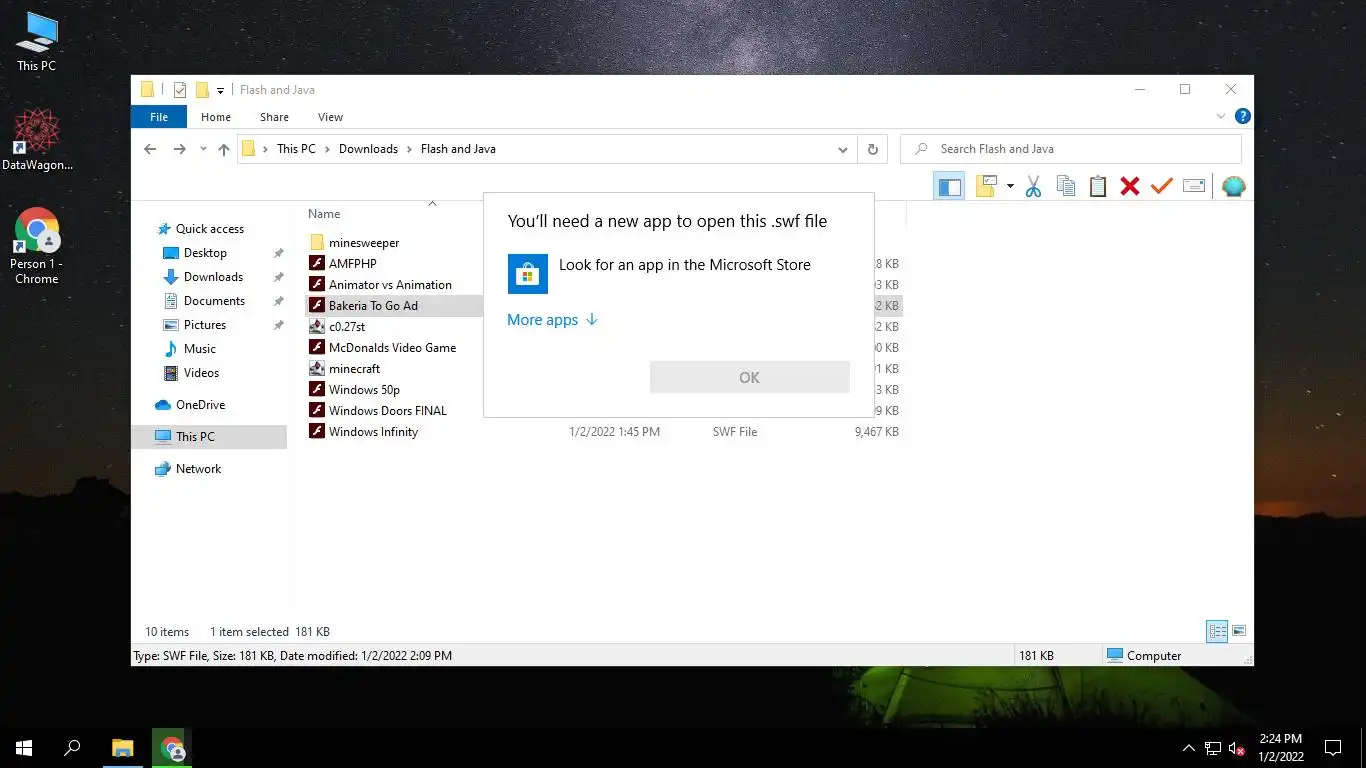This screenshot has height=768, width=1366.
Task: Select Documents in the navigation pane
Action: [214, 301]
